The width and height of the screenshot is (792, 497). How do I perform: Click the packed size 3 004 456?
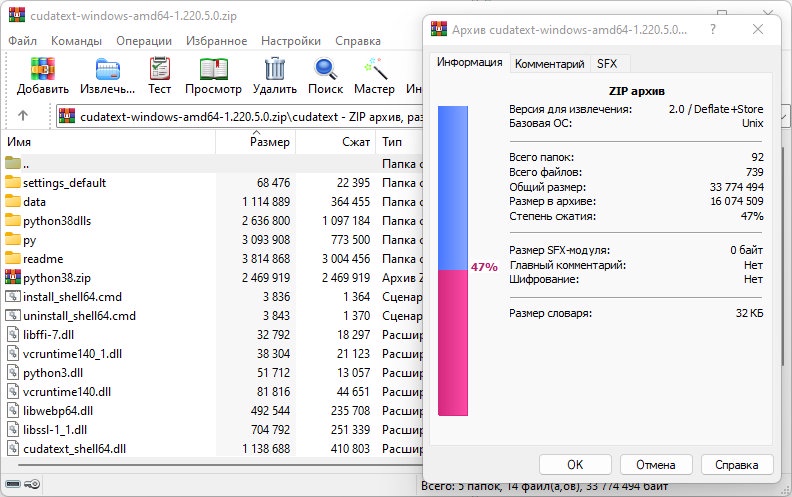(x=346, y=259)
